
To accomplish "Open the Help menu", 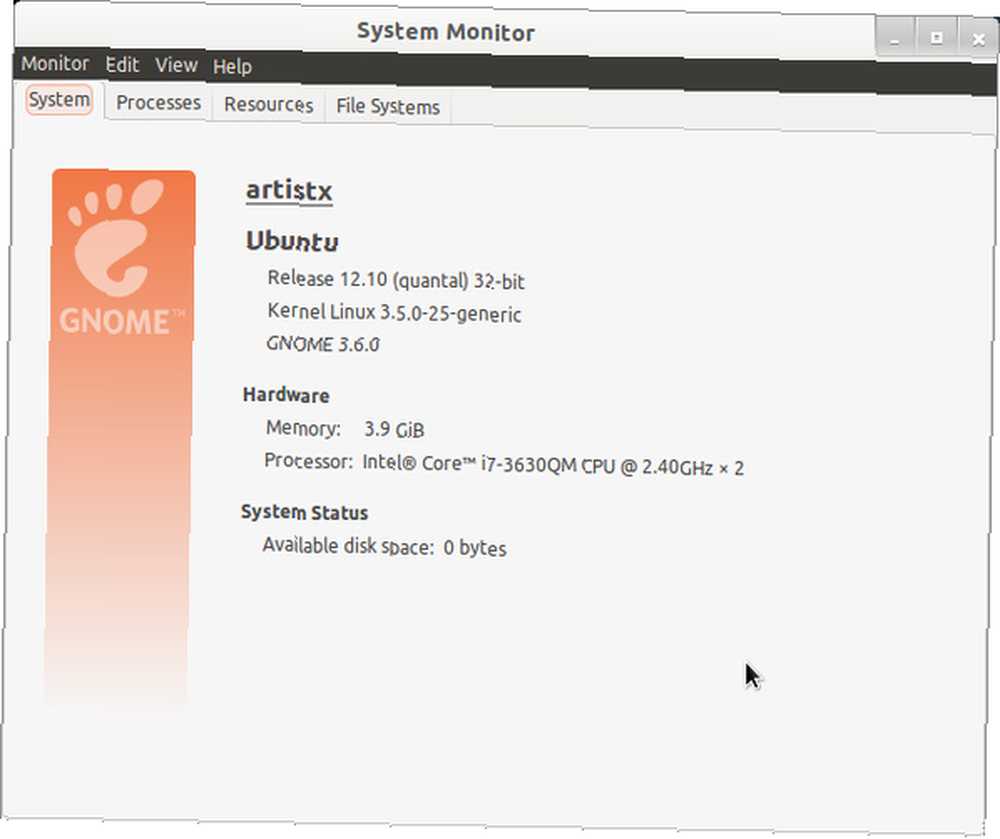I will [x=232, y=66].
